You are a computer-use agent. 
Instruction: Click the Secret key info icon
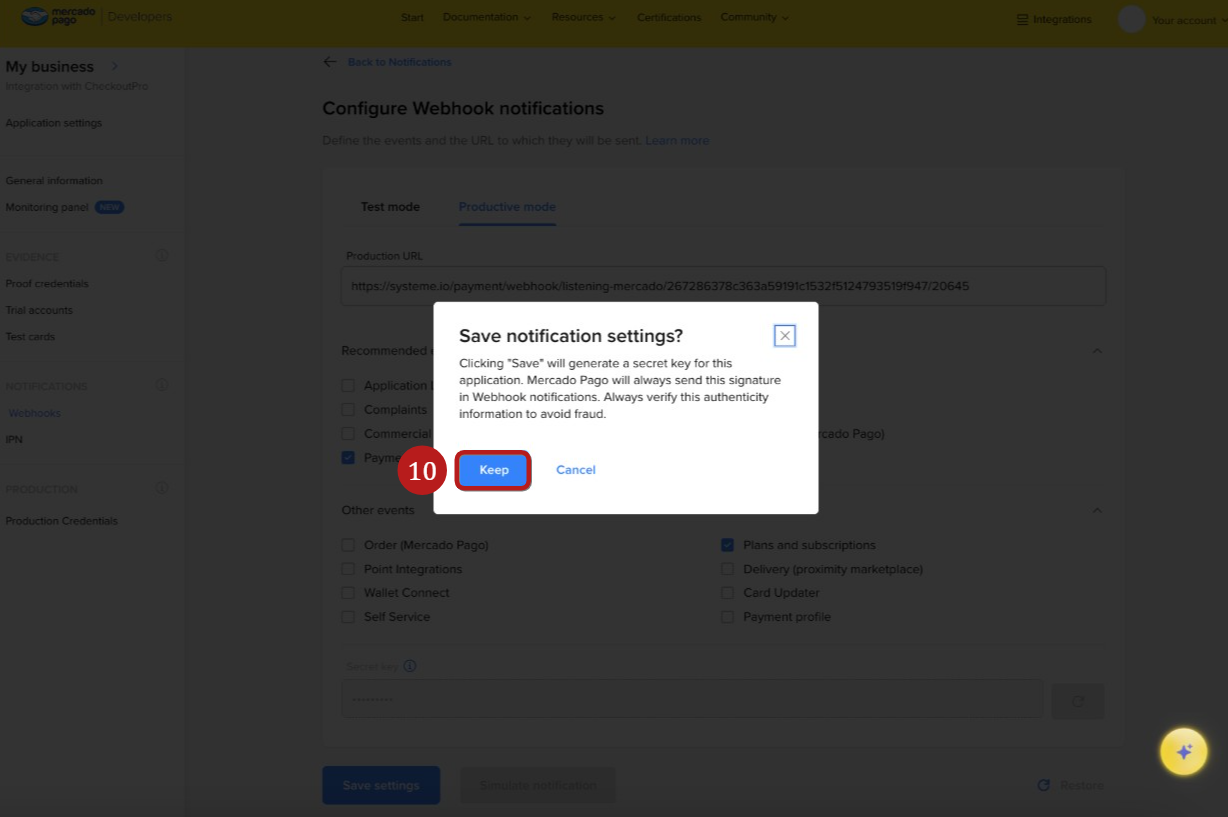click(410, 666)
